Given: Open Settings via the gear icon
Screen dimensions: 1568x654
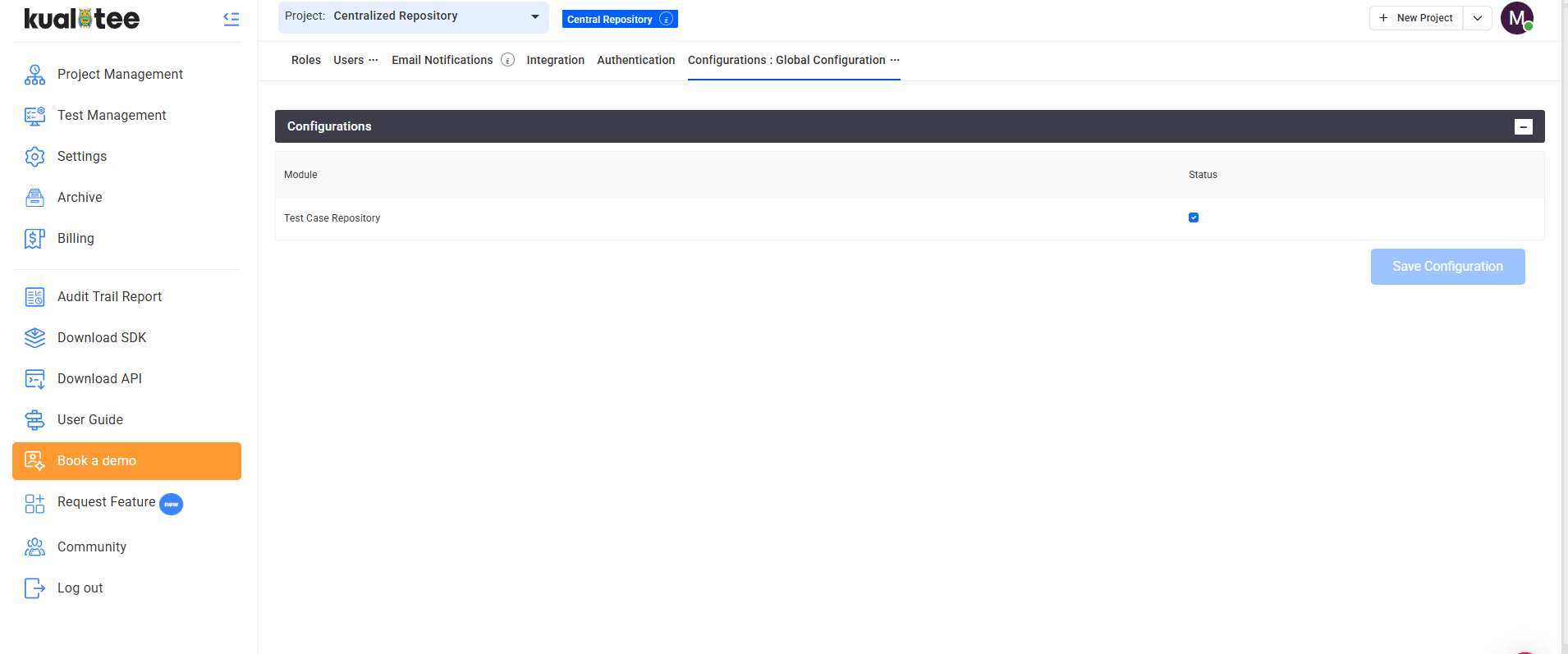Looking at the screenshot, I should [34, 157].
